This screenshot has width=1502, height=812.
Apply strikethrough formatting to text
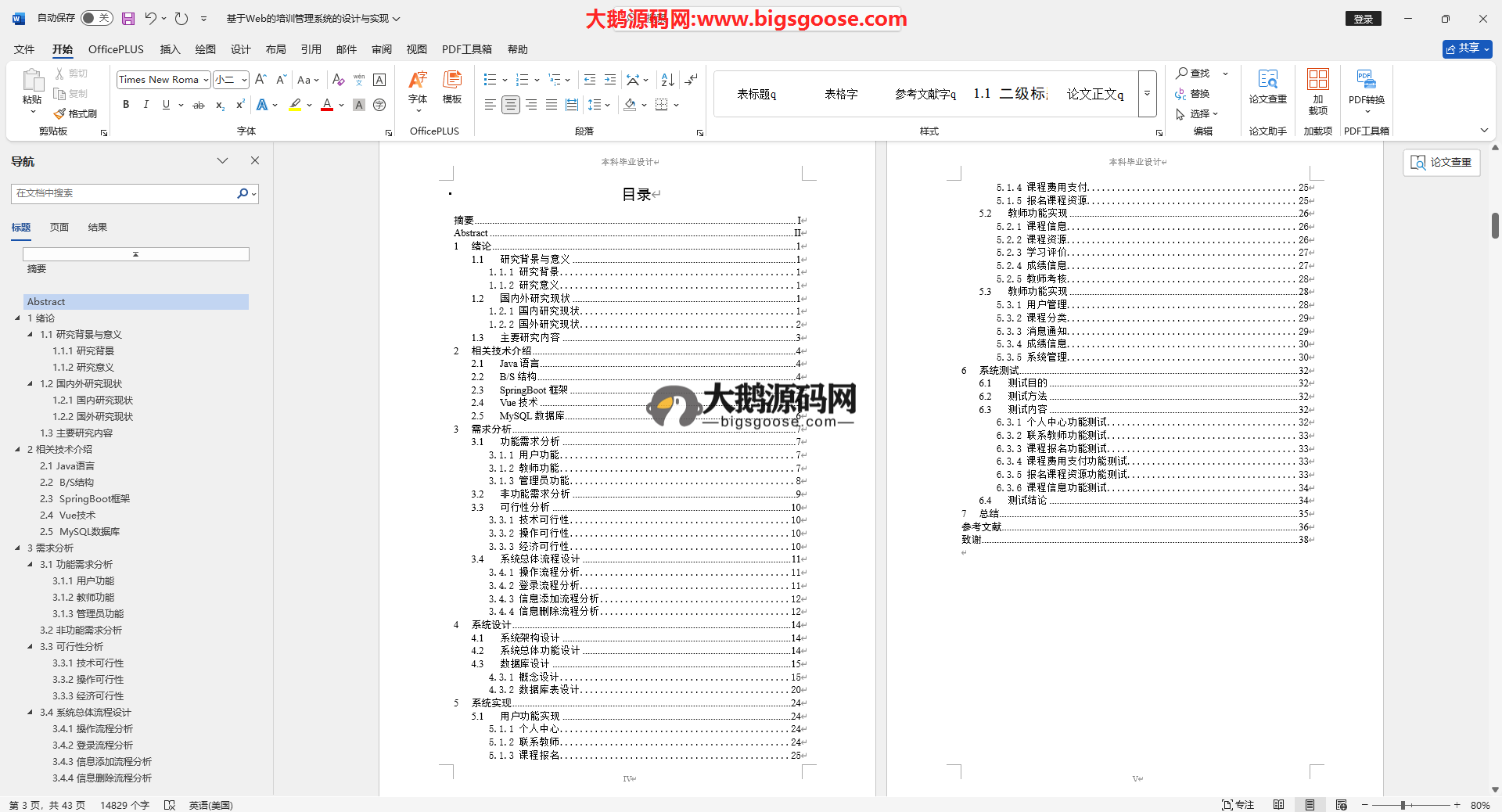click(199, 105)
